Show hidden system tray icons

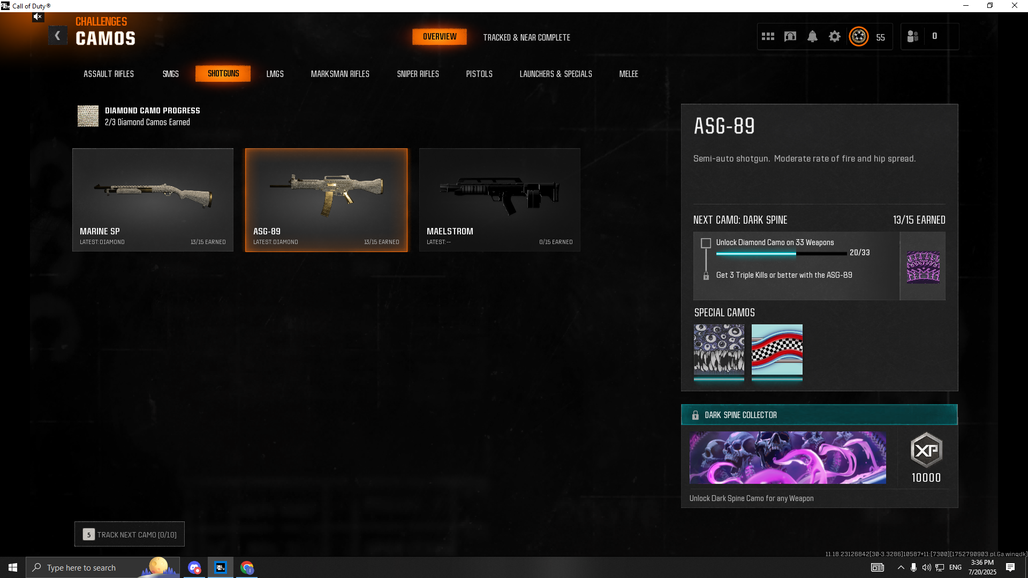(900, 568)
